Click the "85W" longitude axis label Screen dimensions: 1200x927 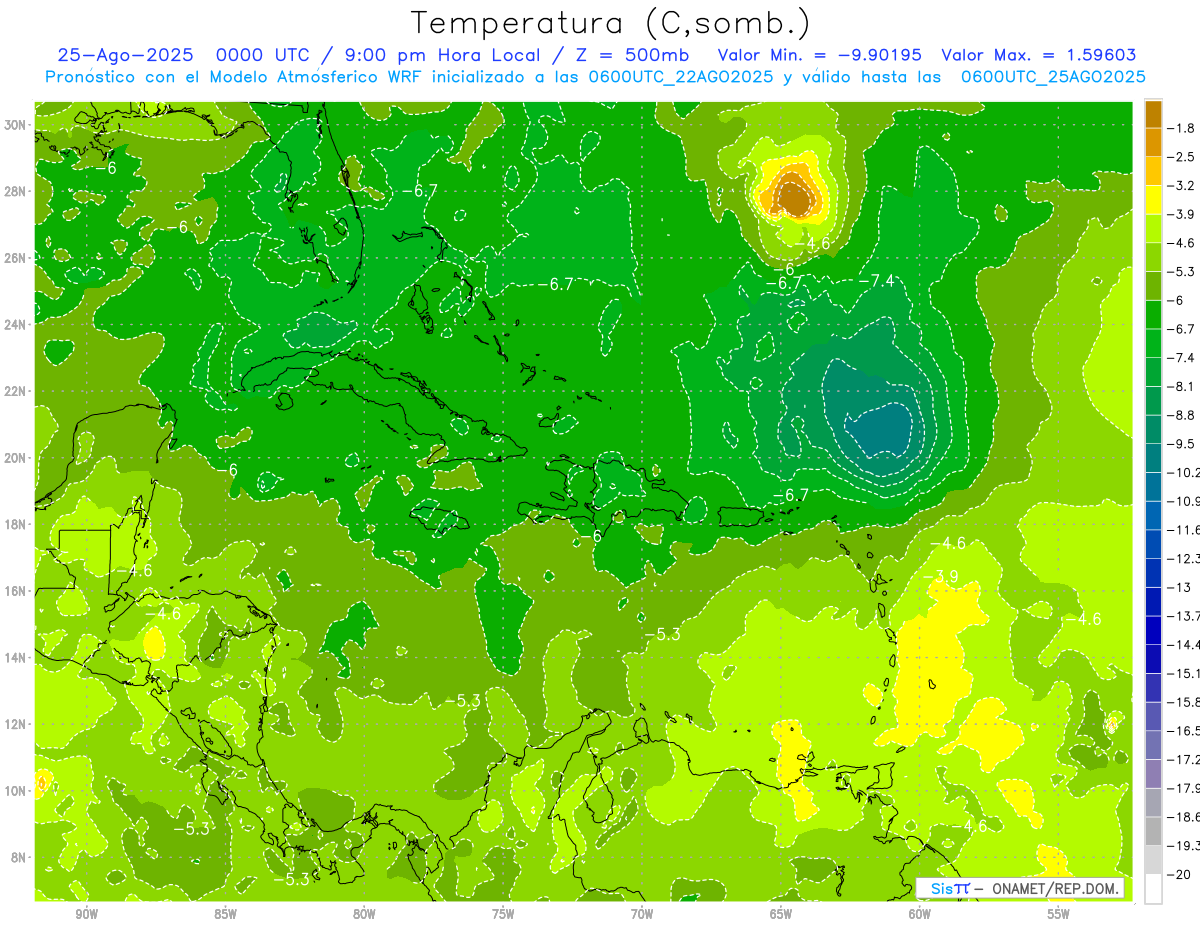click(x=225, y=914)
